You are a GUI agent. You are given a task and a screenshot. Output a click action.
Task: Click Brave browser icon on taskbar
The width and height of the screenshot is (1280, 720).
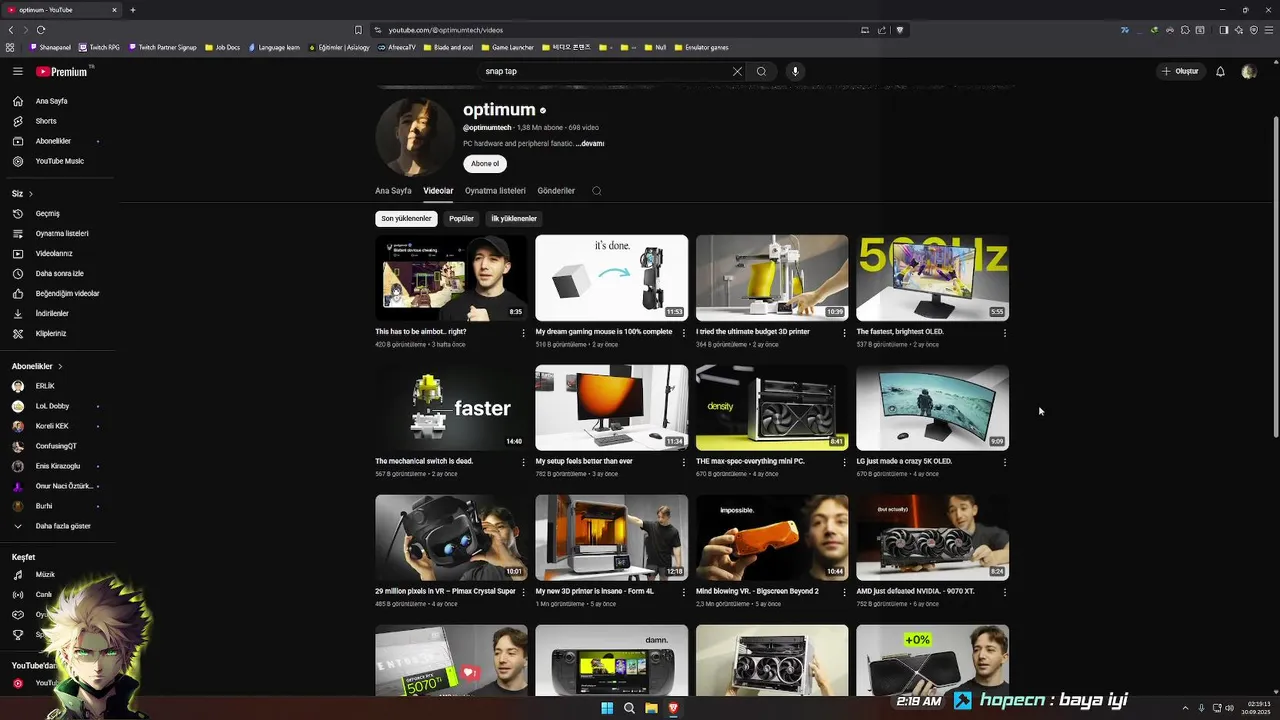coord(673,708)
